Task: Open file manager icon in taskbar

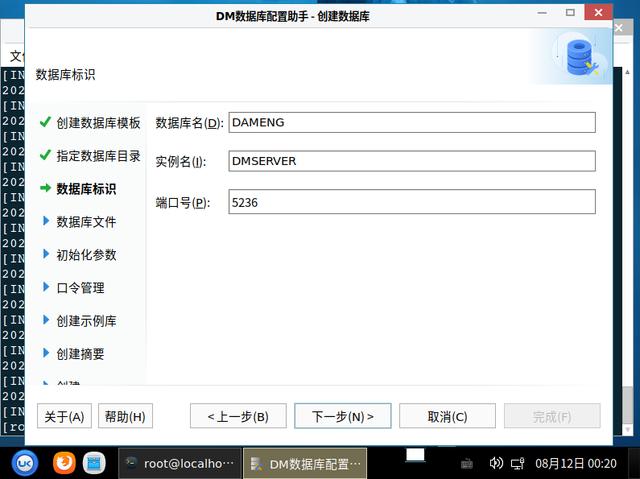Action: click(94, 463)
